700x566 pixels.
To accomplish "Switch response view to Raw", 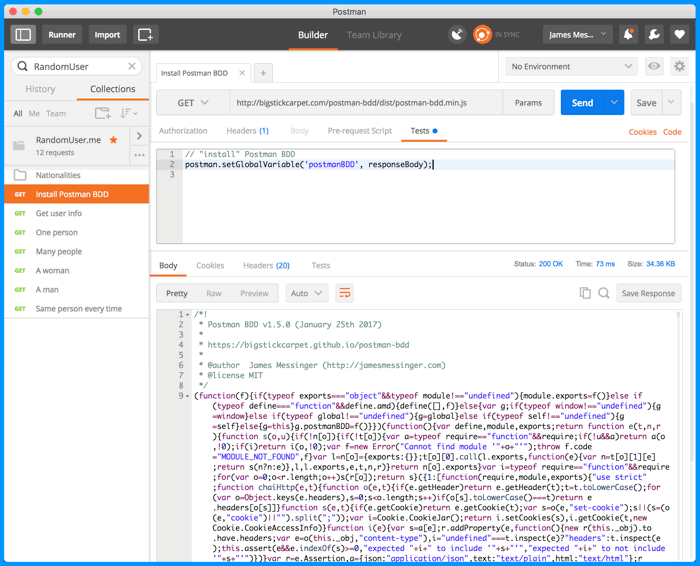I will 214,293.
